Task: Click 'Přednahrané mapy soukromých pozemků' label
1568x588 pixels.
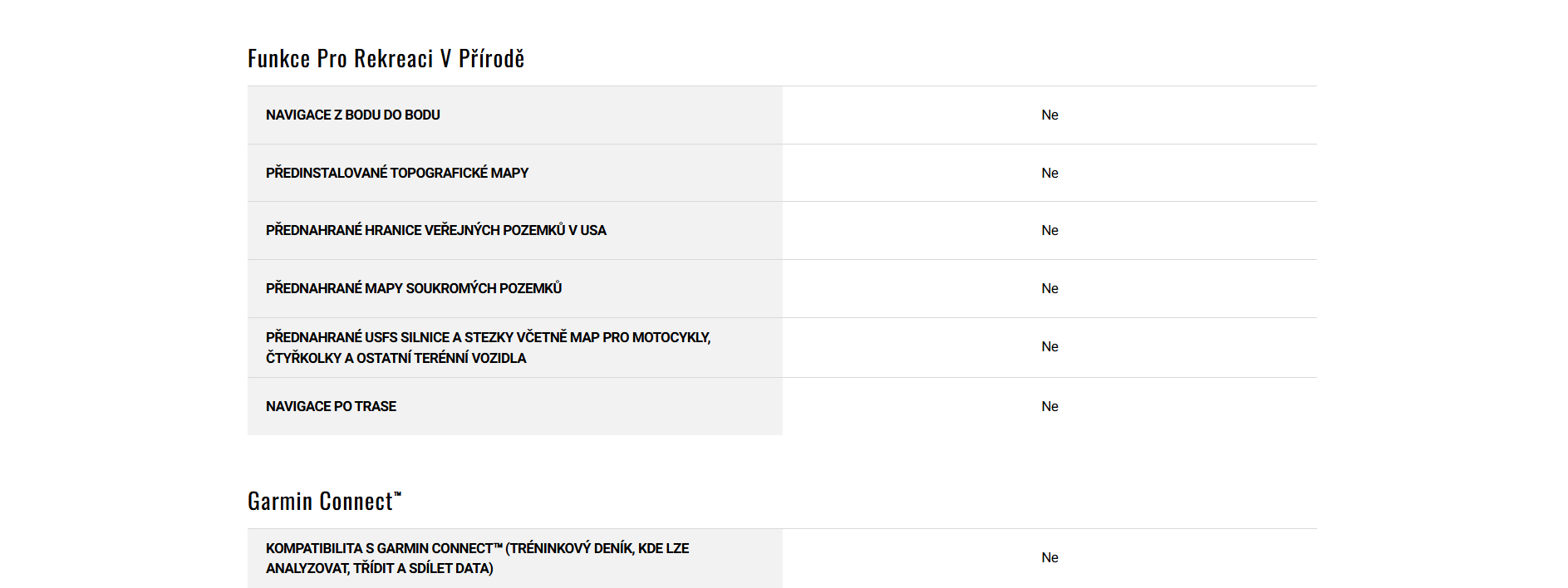Action: pos(414,288)
